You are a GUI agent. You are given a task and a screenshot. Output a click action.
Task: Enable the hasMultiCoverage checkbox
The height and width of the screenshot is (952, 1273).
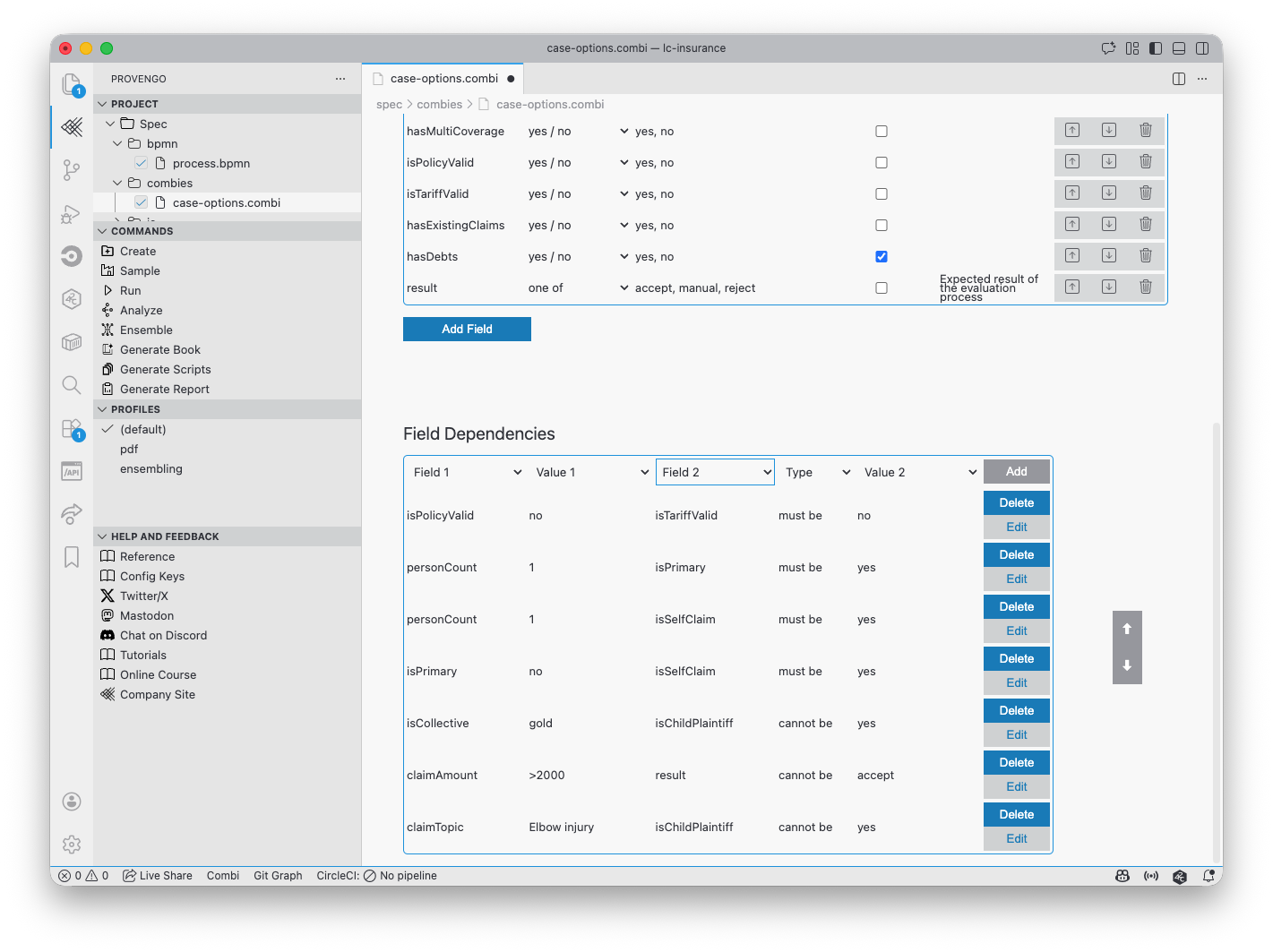pyautogui.click(x=882, y=132)
